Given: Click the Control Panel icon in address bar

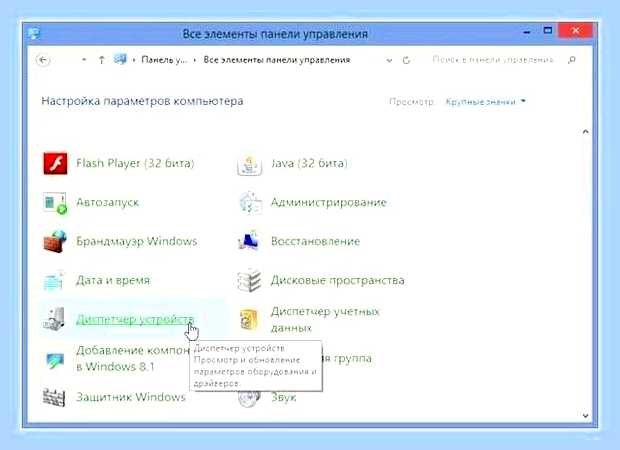Looking at the screenshot, I should (x=120, y=60).
